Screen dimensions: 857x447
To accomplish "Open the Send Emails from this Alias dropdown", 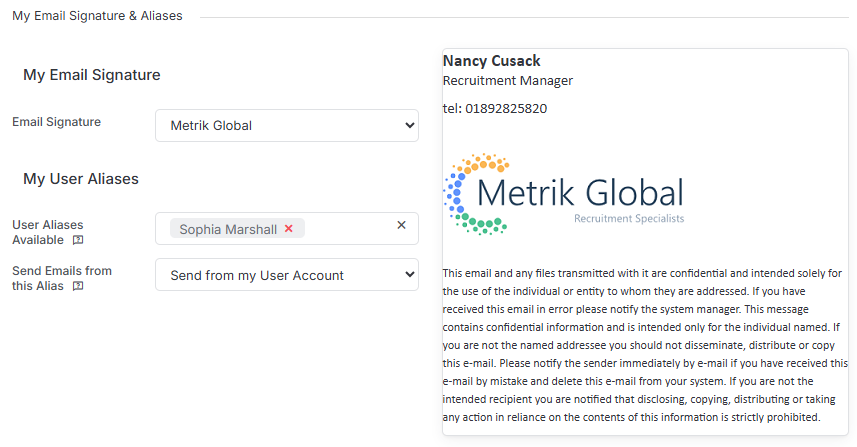I will pos(287,275).
